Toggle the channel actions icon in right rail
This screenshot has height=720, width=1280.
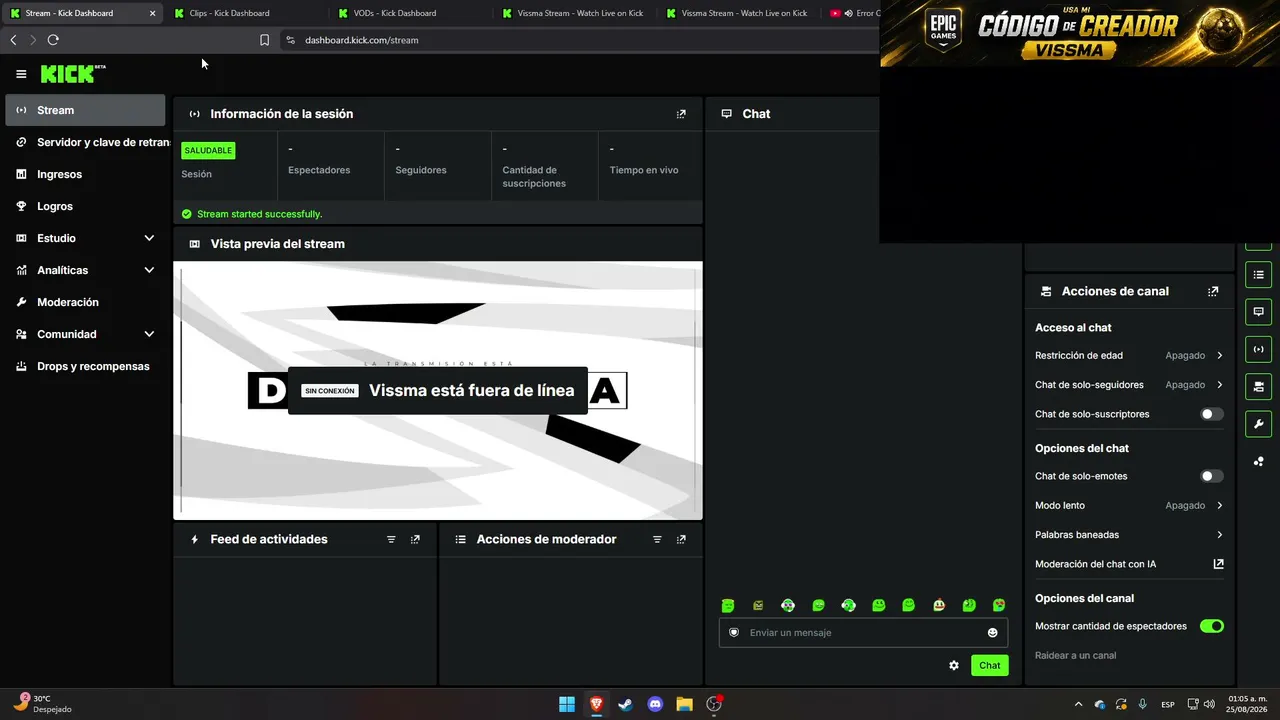pos(1258,386)
